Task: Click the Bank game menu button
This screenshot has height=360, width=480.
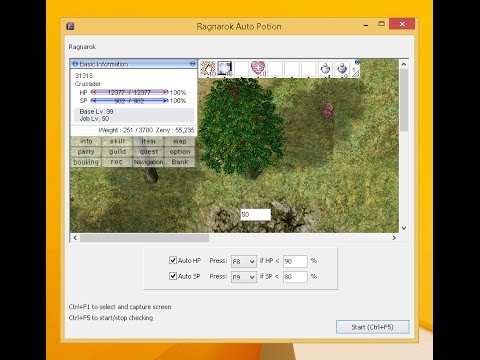Action: tap(180, 162)
